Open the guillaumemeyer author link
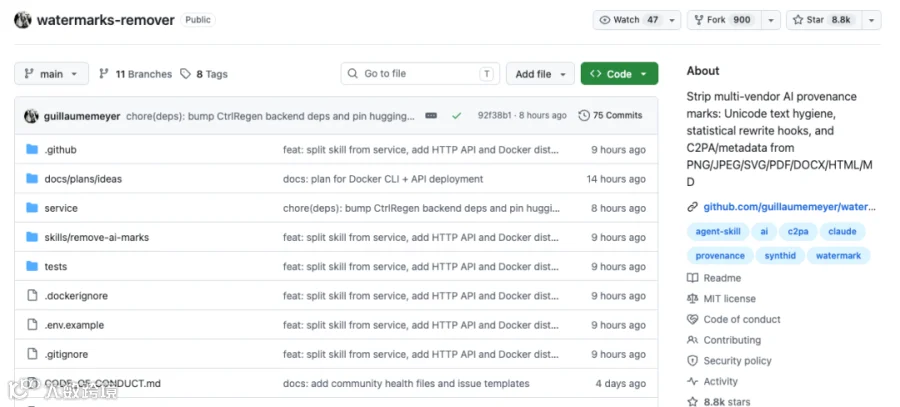This screenshot has width=900, height=407. (82, 116)
